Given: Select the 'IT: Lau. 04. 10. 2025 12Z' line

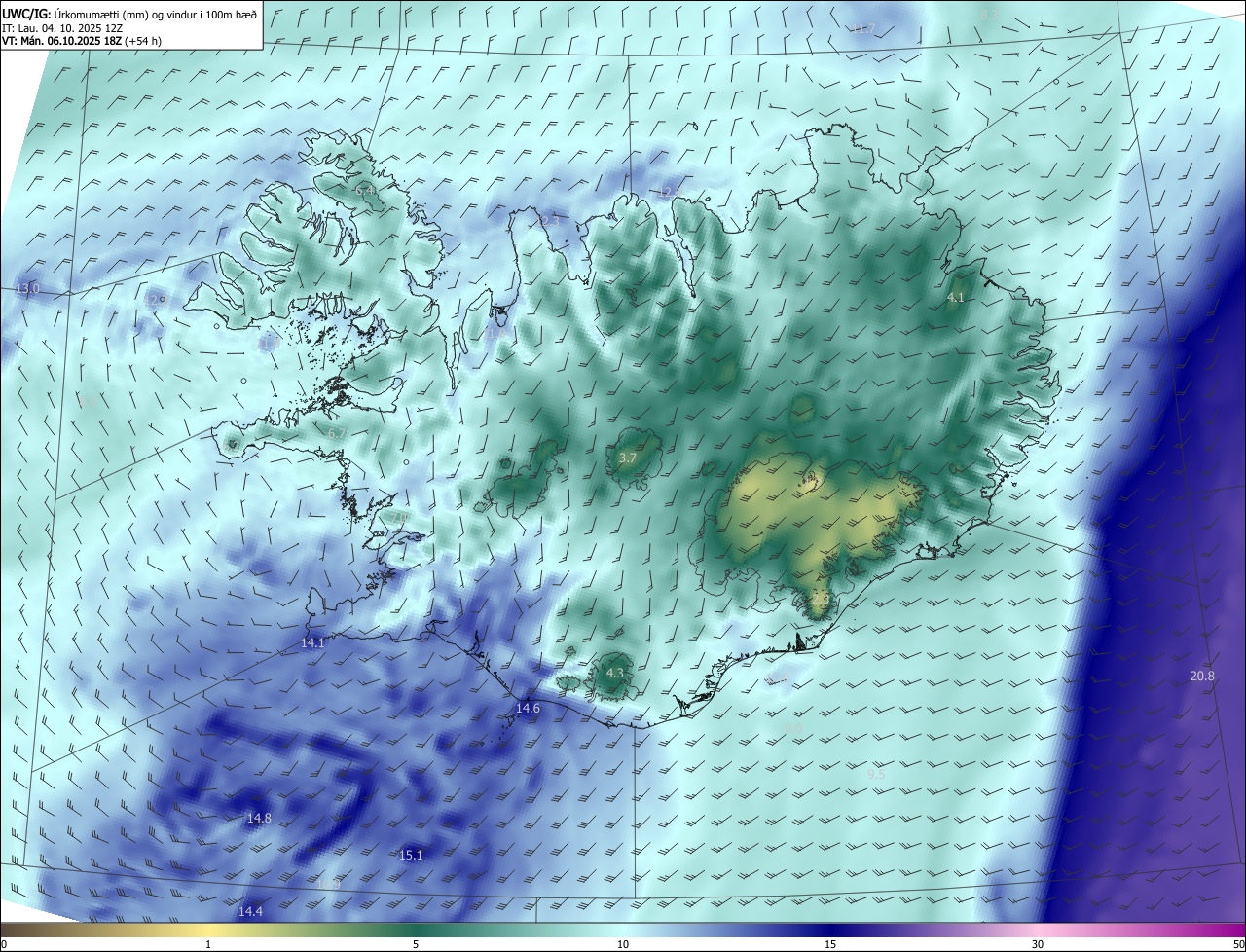Looking at the screenshot, I should pos(63,27).
